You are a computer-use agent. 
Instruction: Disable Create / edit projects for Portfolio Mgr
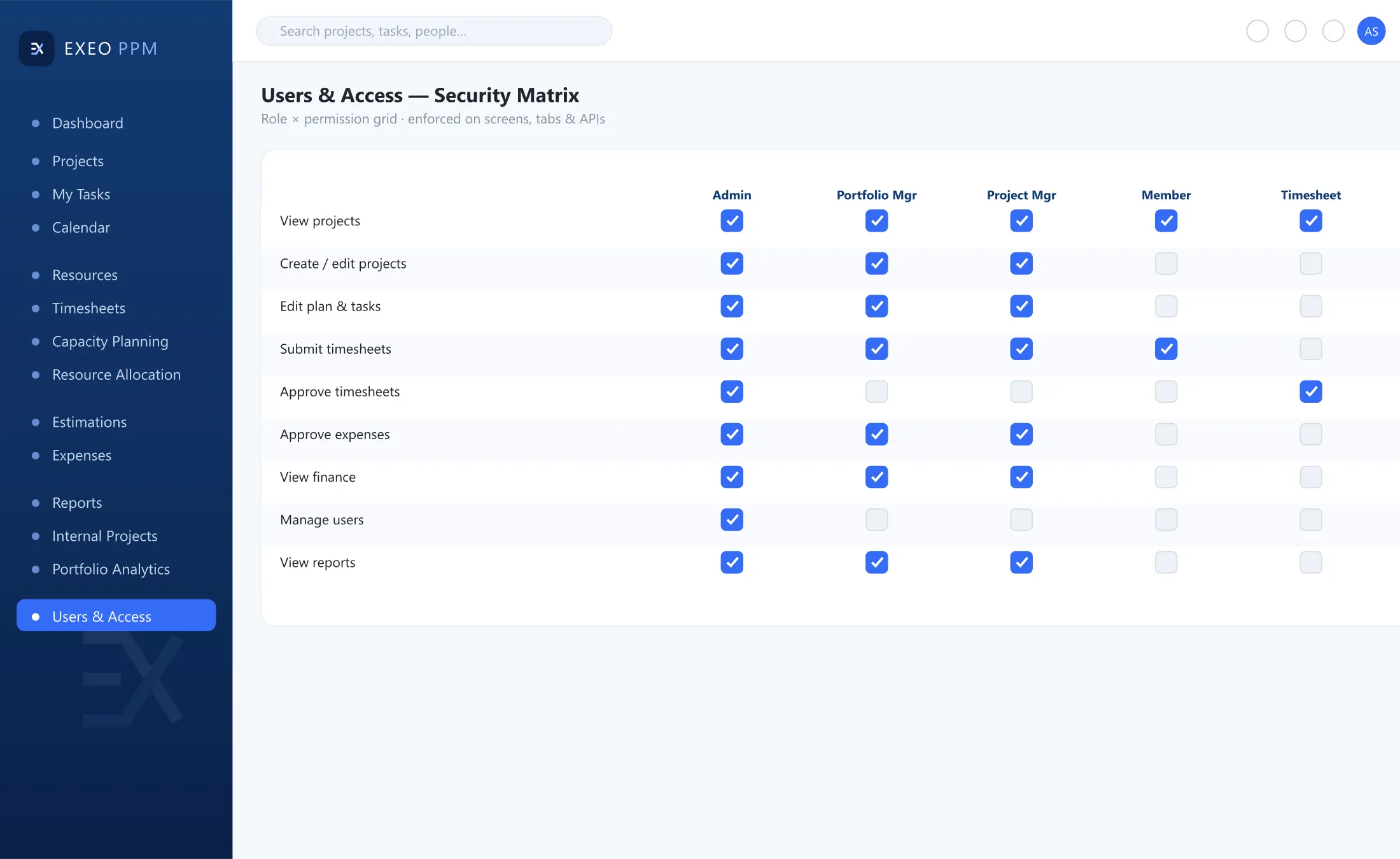pos(876,263)
